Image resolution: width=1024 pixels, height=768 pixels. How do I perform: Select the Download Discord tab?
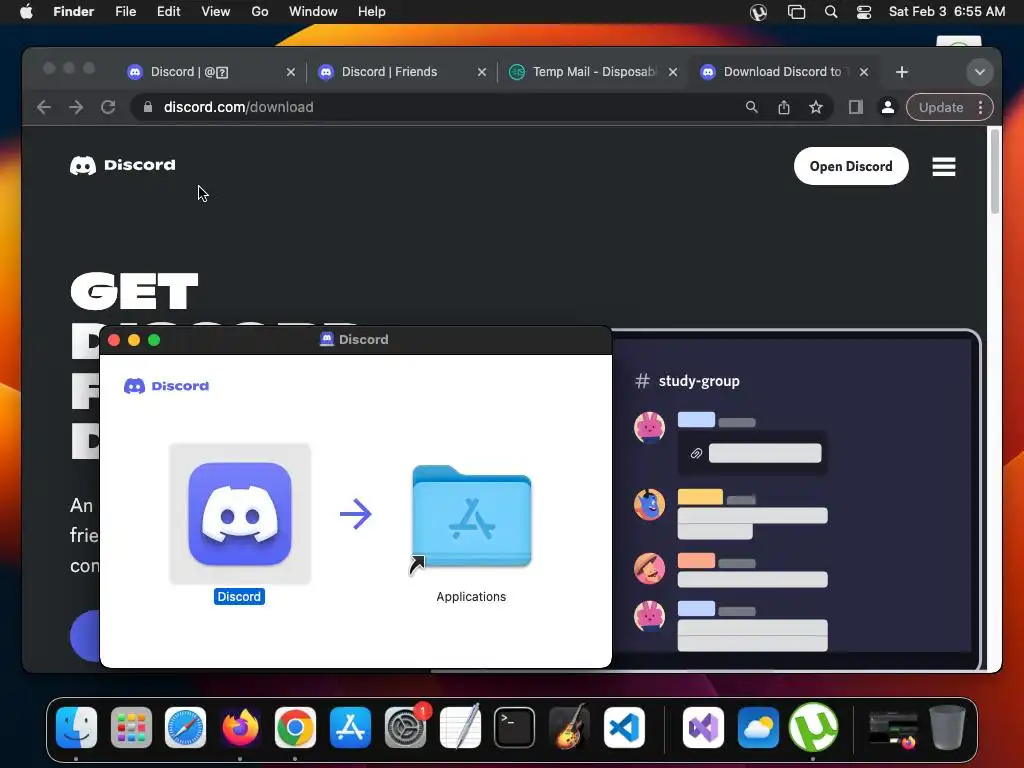coord(783,72)
